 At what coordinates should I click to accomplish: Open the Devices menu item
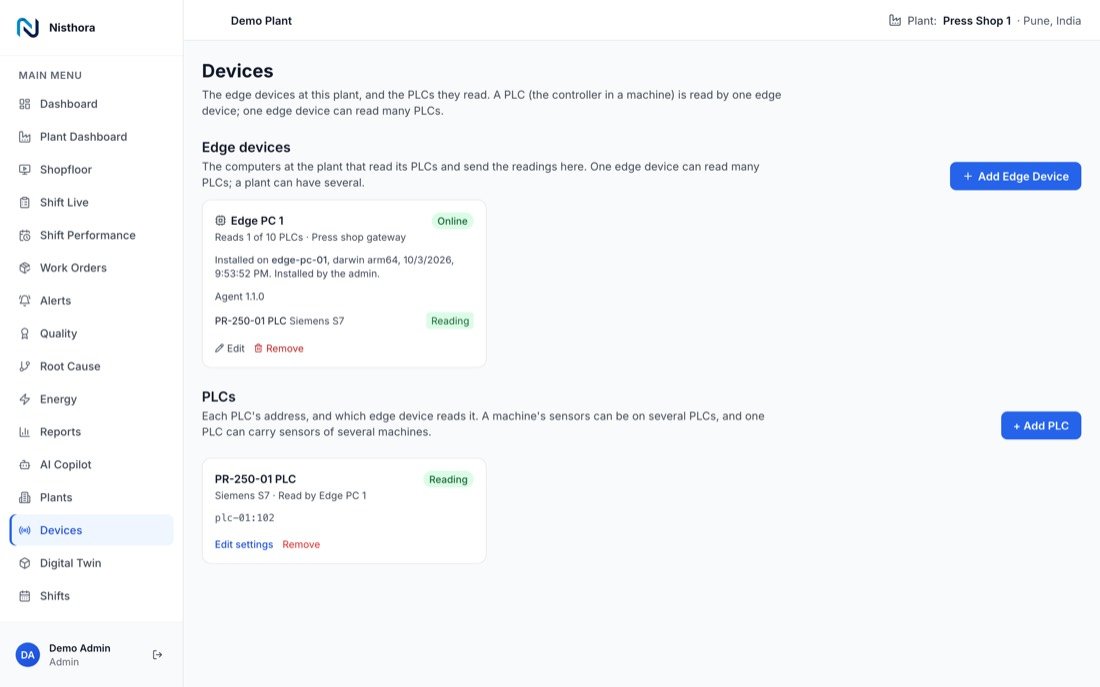(x=92, y=531)
